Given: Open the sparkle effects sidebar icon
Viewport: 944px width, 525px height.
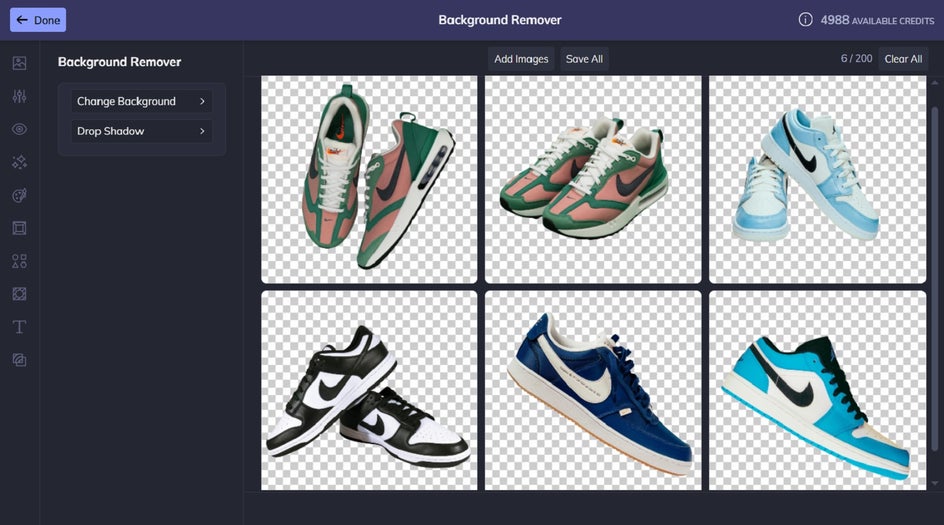Looking at the screenshot, I should tap(19, 162).
